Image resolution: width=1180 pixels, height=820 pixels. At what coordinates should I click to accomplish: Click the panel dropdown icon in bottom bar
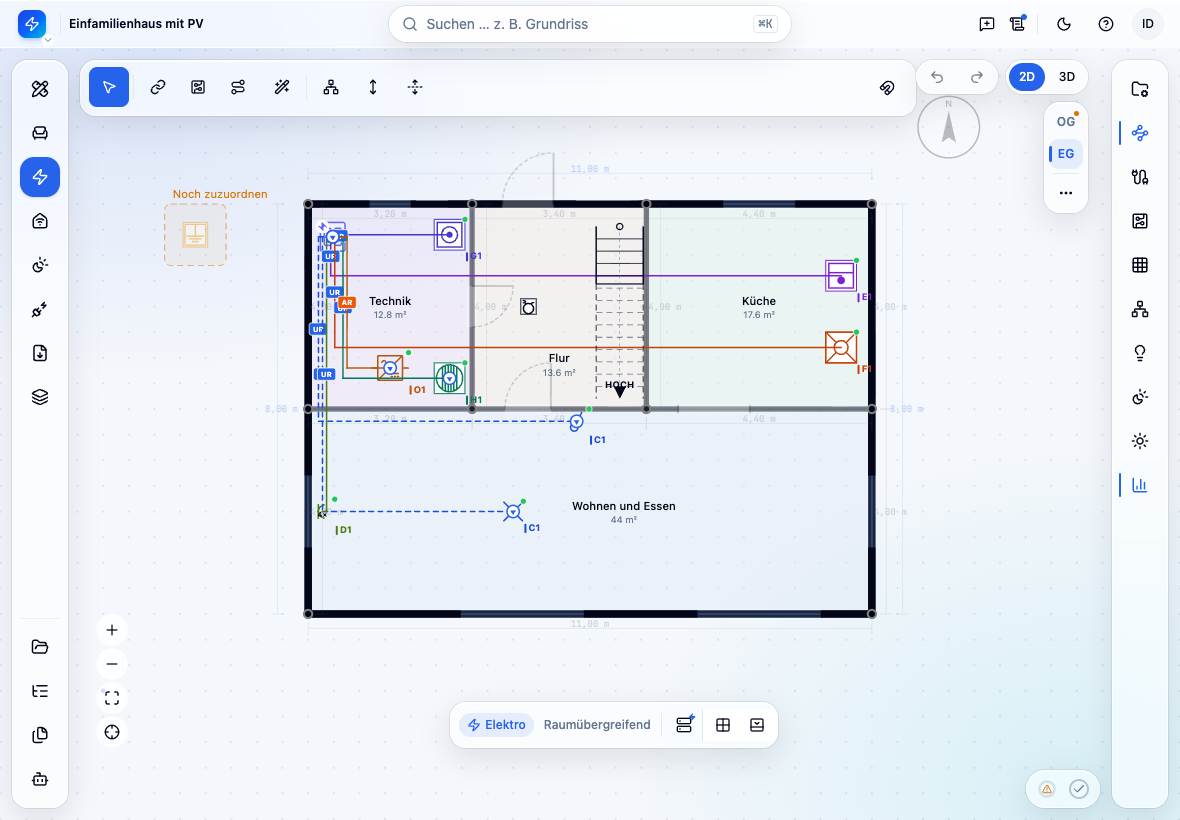757,724
